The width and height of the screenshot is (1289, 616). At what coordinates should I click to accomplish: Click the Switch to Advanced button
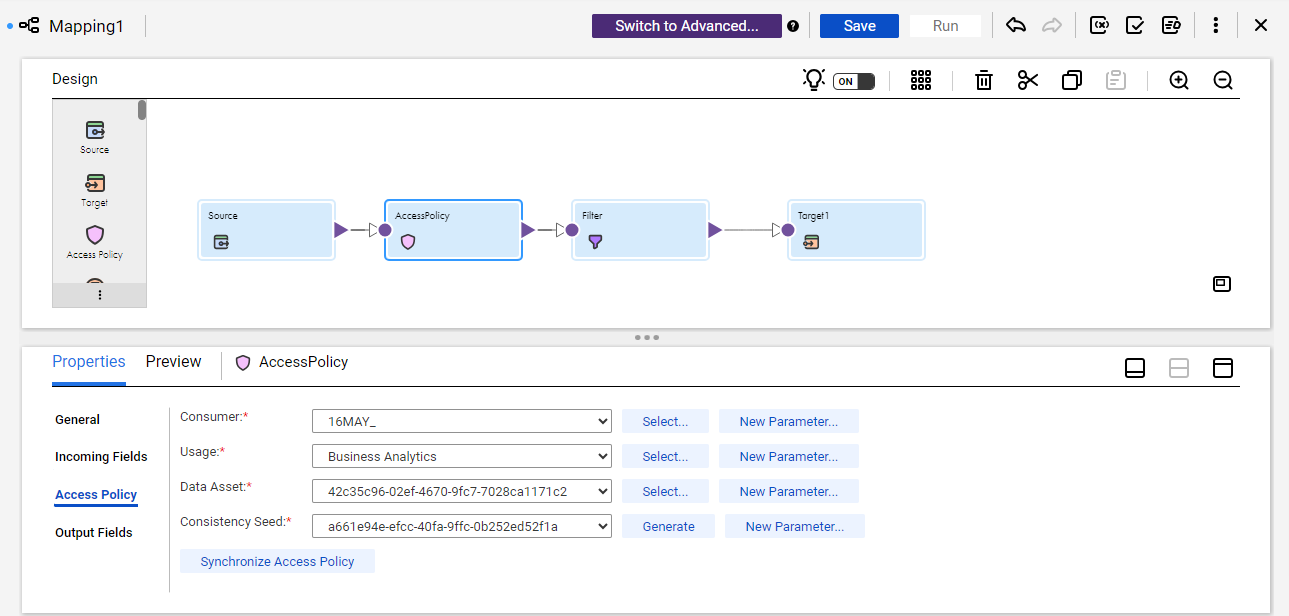(x=687, y=26)
